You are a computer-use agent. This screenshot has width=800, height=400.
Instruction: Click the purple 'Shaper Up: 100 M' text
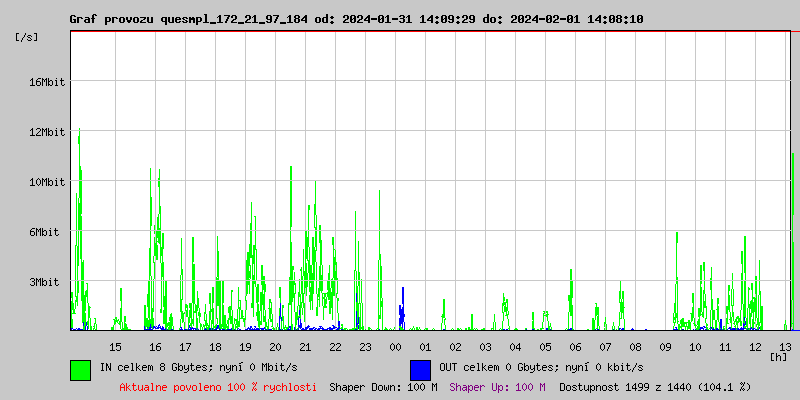click(x=497, y=387)
